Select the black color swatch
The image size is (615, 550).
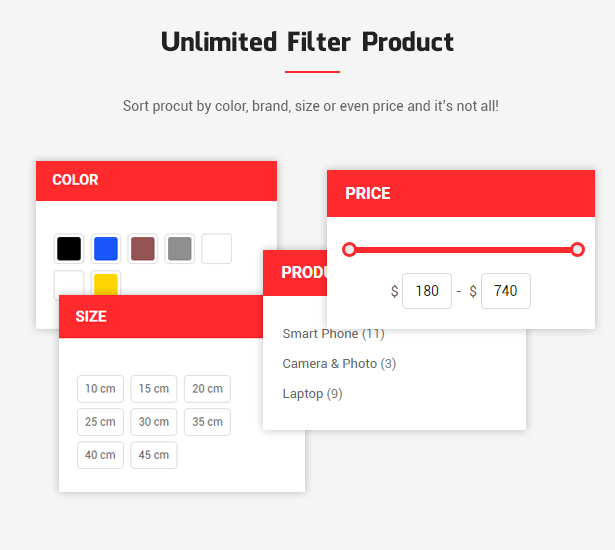69,249
